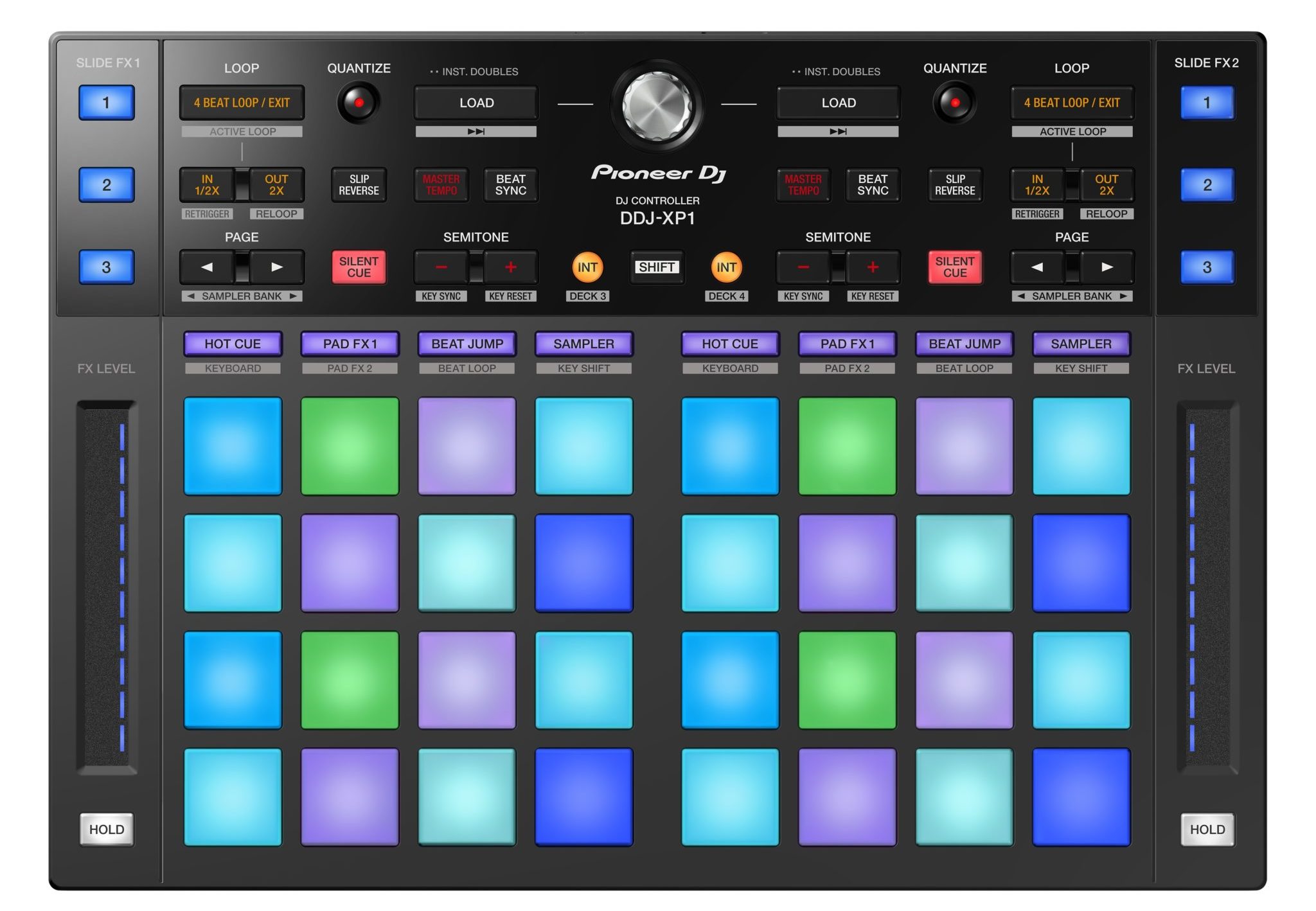Viewport: 1316px width, 911px height.
Task: Hit left deck SEMITONE plus button
Action: 510,267
